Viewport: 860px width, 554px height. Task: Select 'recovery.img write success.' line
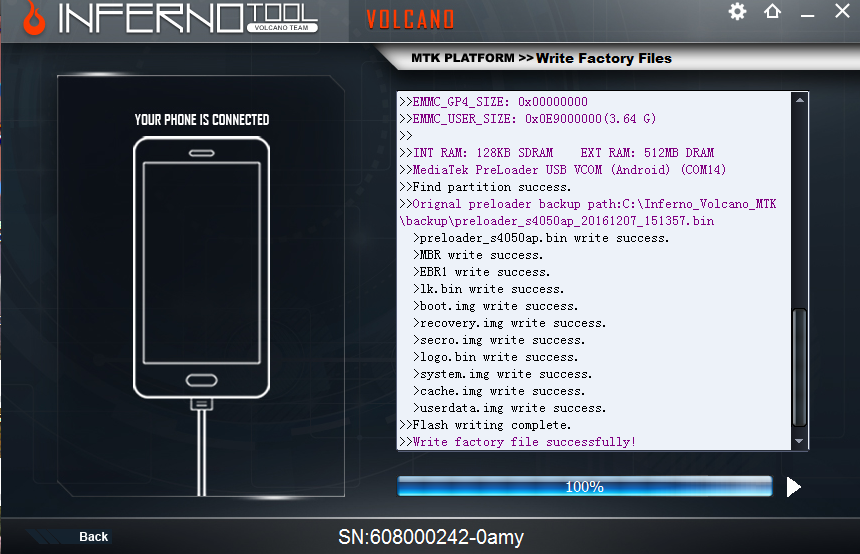510,323
